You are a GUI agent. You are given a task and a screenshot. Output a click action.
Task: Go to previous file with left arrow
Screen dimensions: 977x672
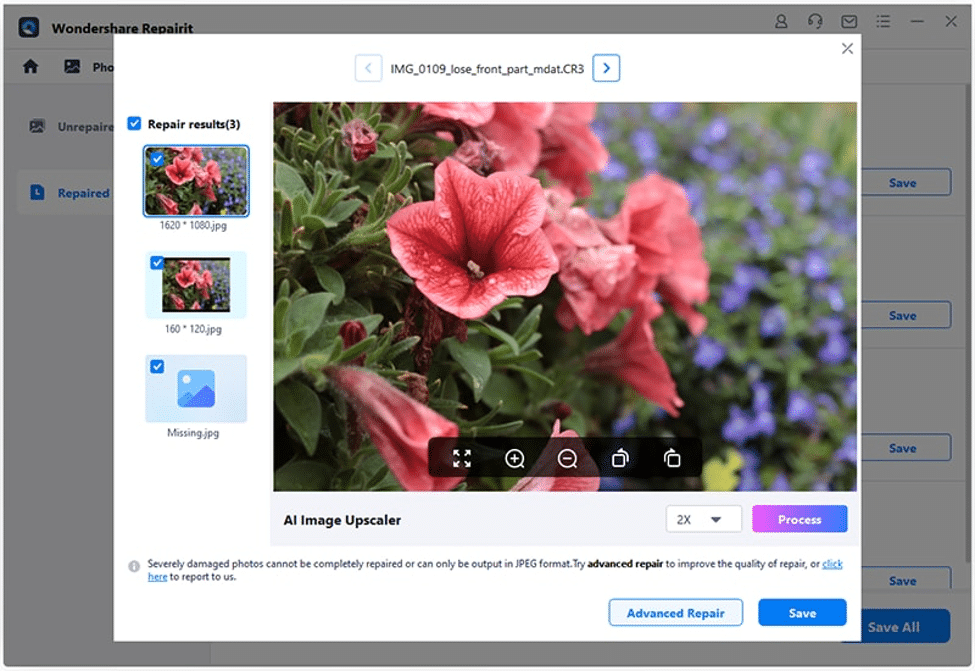click(x=368, y=68)
